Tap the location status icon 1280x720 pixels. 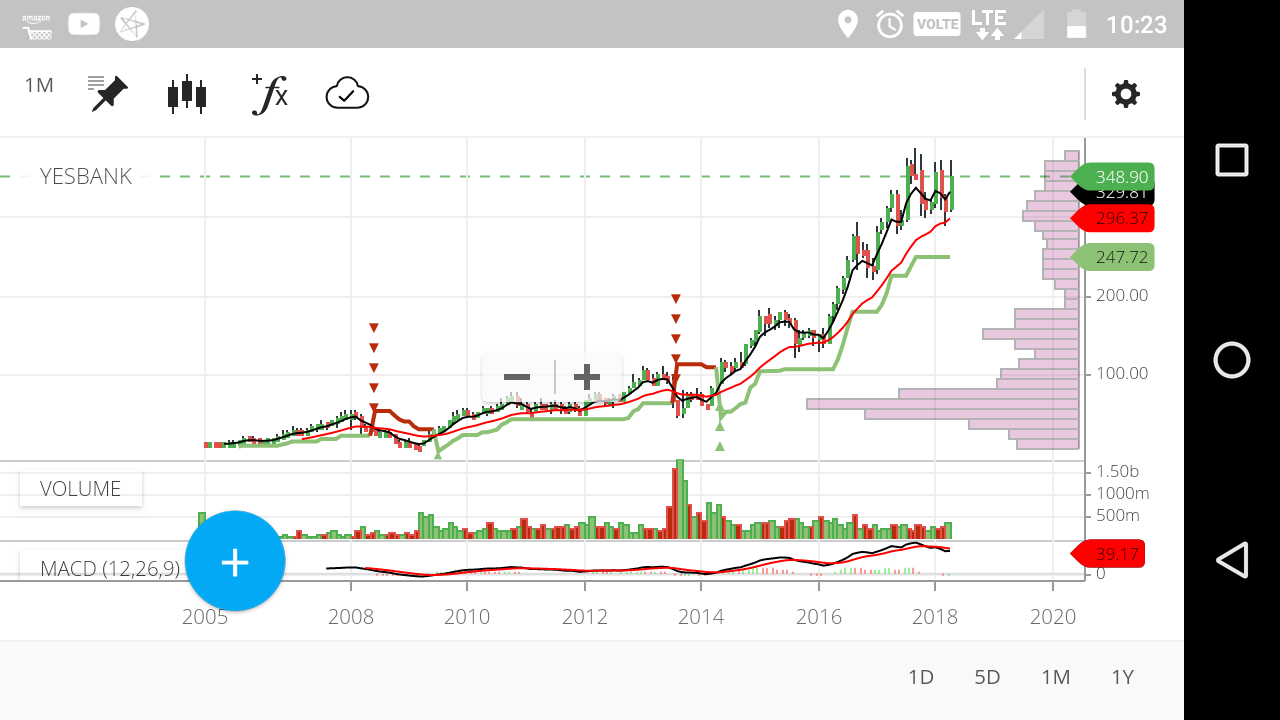tap(848, 24)
